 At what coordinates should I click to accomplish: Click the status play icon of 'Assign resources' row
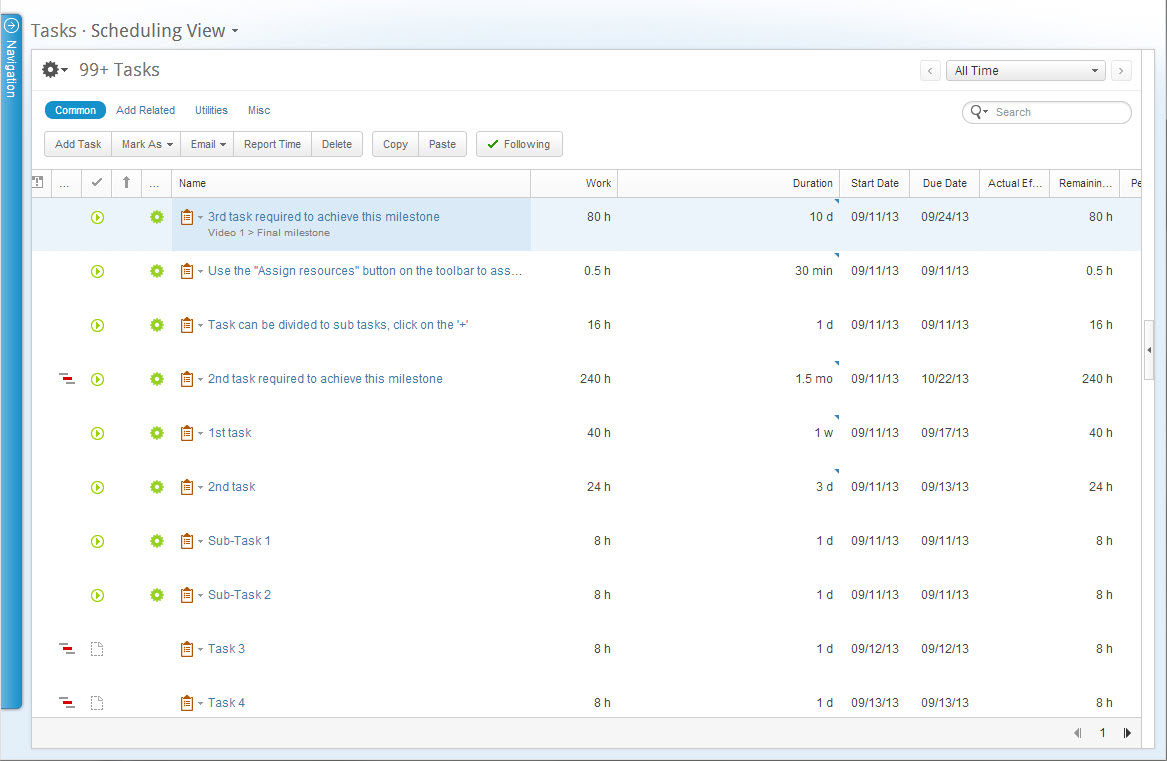tap(97, 272)
